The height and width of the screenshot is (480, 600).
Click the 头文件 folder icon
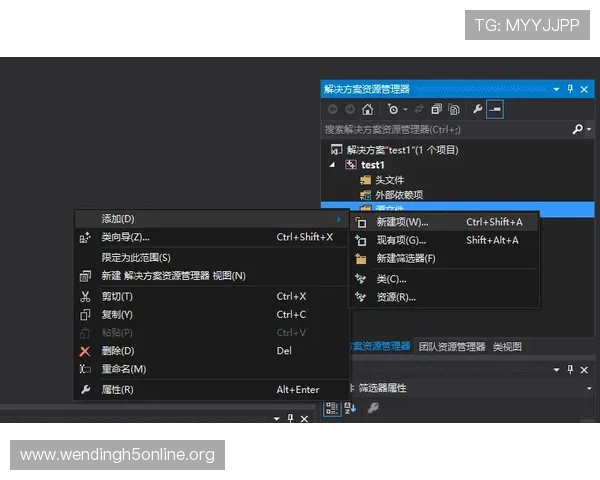click(365, 180)
